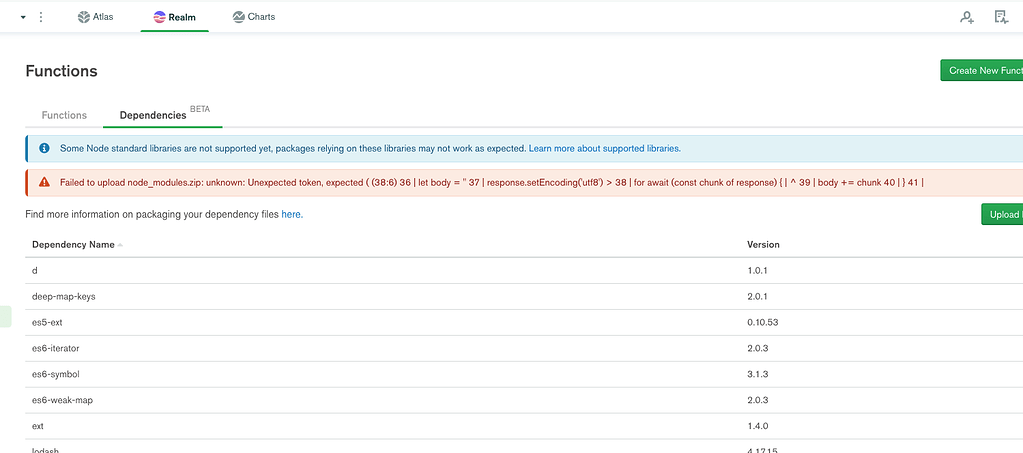Screen dimensions: 1023x453
Task: Select the Dependencies sub-tab
Action: click(153, 115)
